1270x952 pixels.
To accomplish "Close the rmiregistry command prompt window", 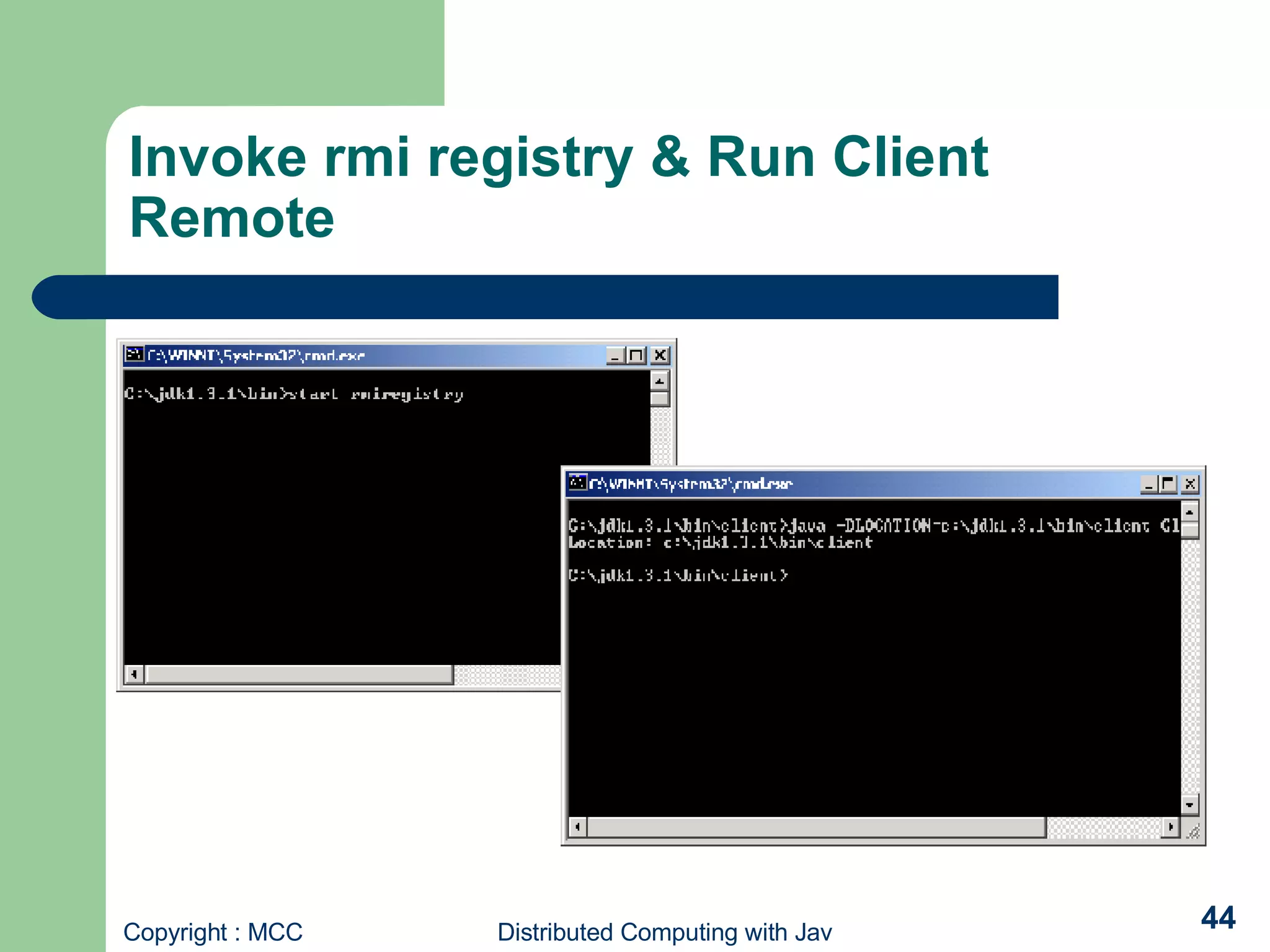I will coord(660,356).
